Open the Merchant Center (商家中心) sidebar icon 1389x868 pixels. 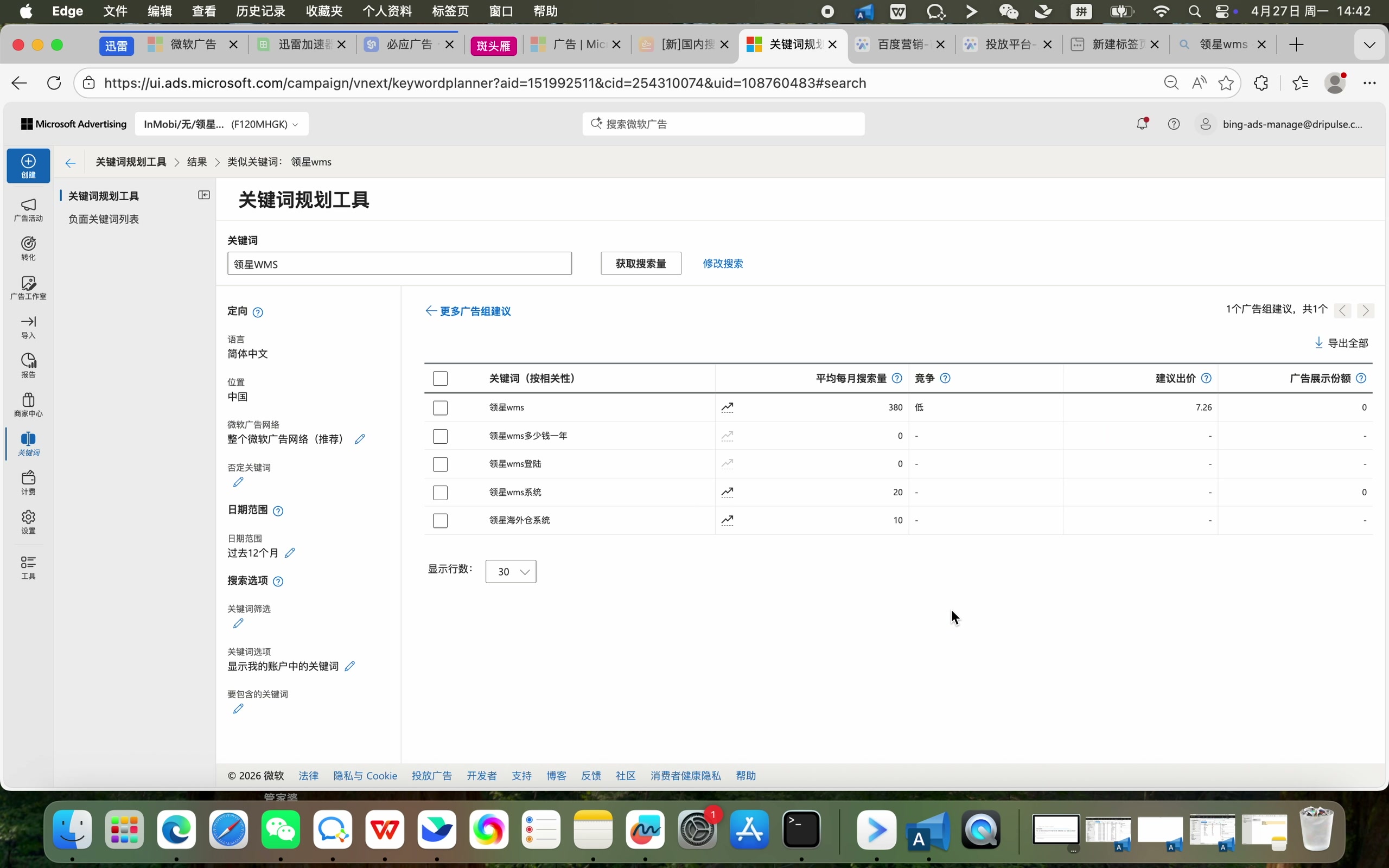(x=28, y=405)
